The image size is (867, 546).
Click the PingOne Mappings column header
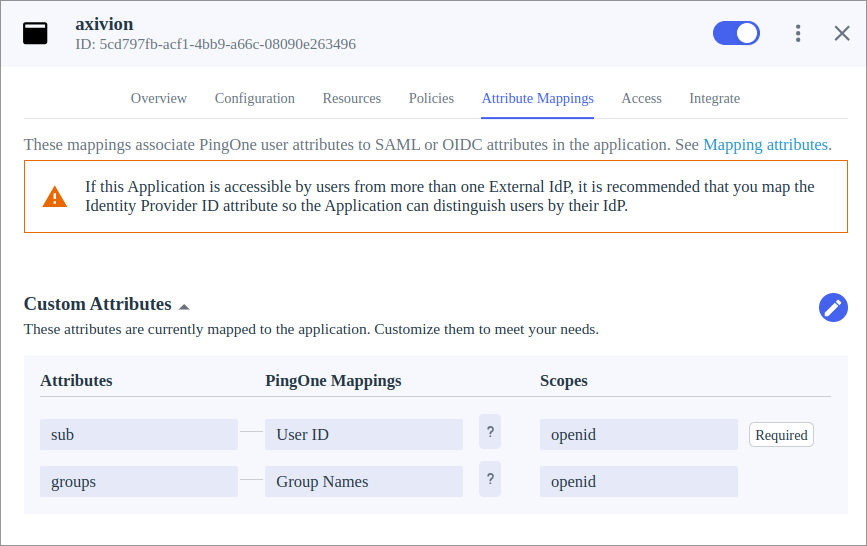[x=333, y=381]
